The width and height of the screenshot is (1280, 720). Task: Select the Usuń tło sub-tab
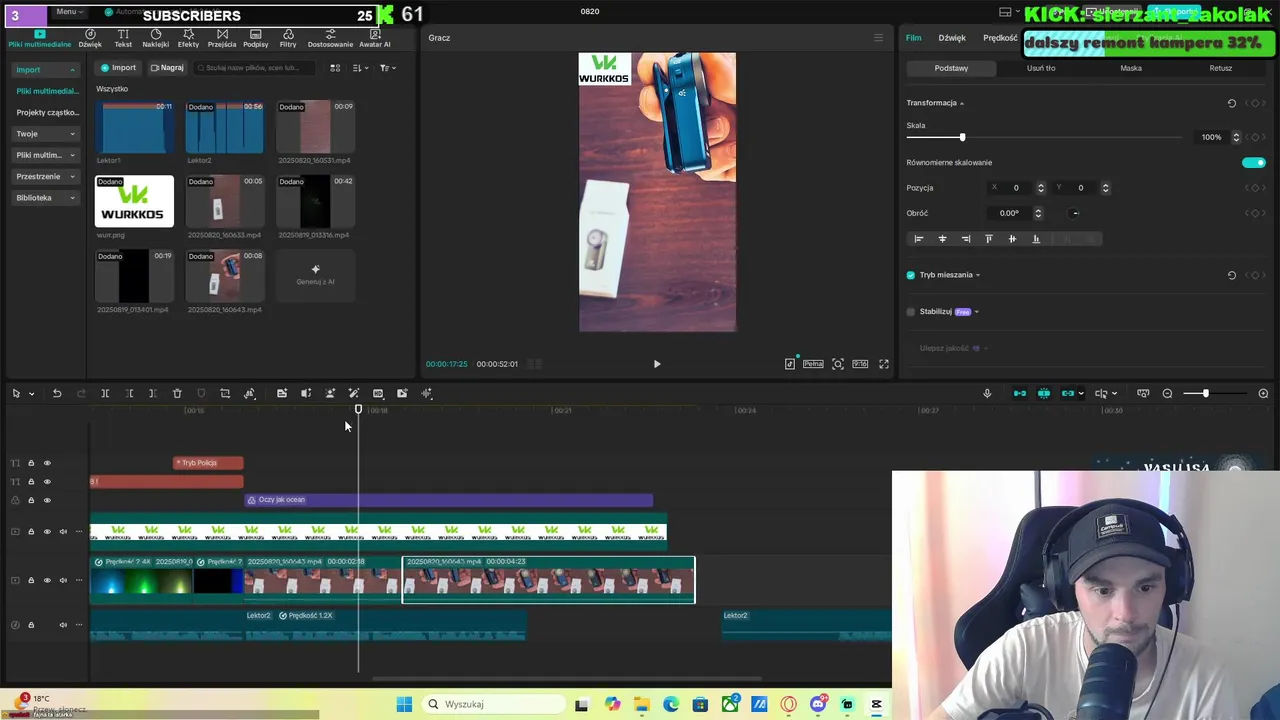point(1041,68)
